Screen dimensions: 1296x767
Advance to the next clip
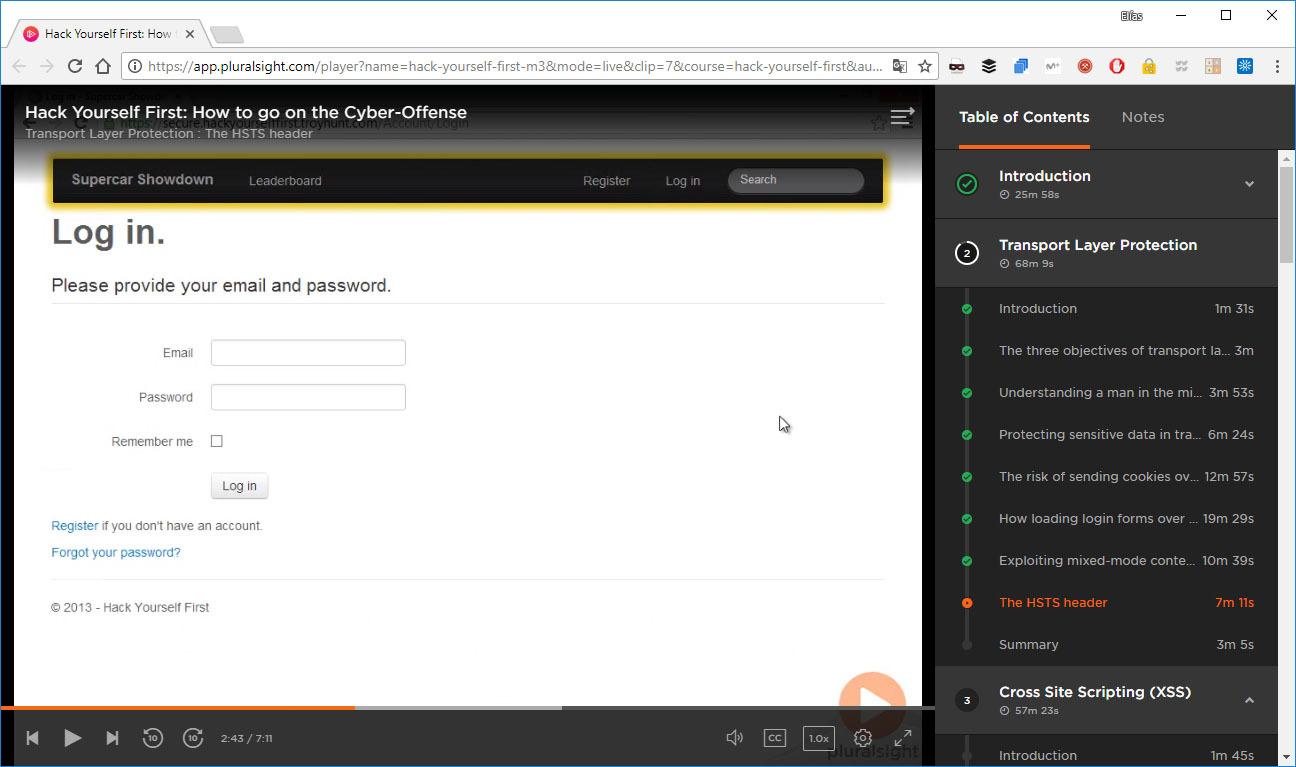point(112,738)
